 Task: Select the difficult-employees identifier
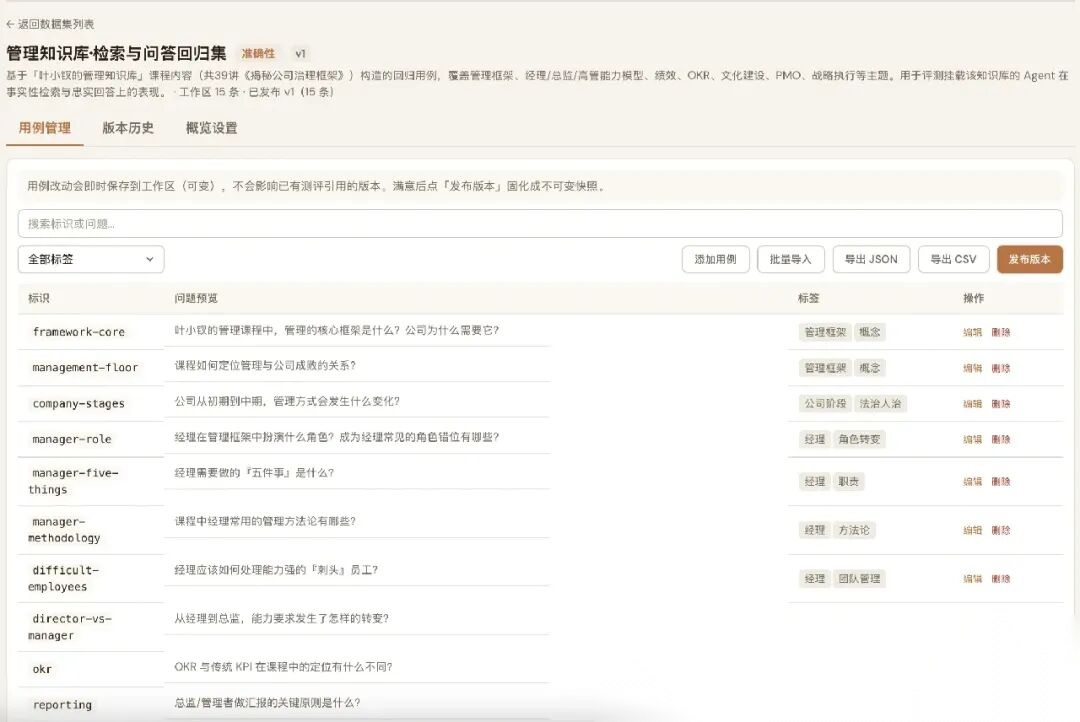pyautogui.click(x=64, y=579)
